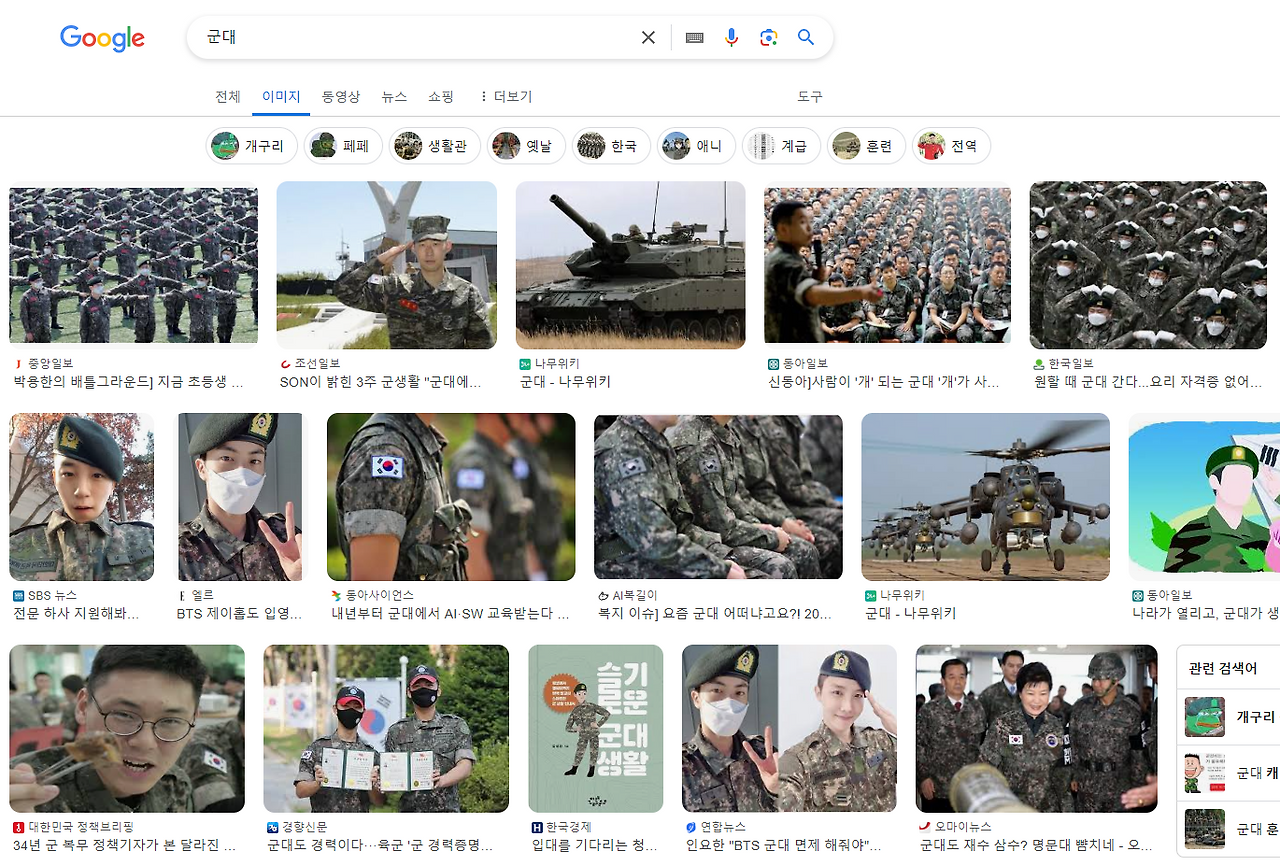The image size is (1280, 866).
Task: Open the 도구 search tools panel
Action: (x=810, y=96)
